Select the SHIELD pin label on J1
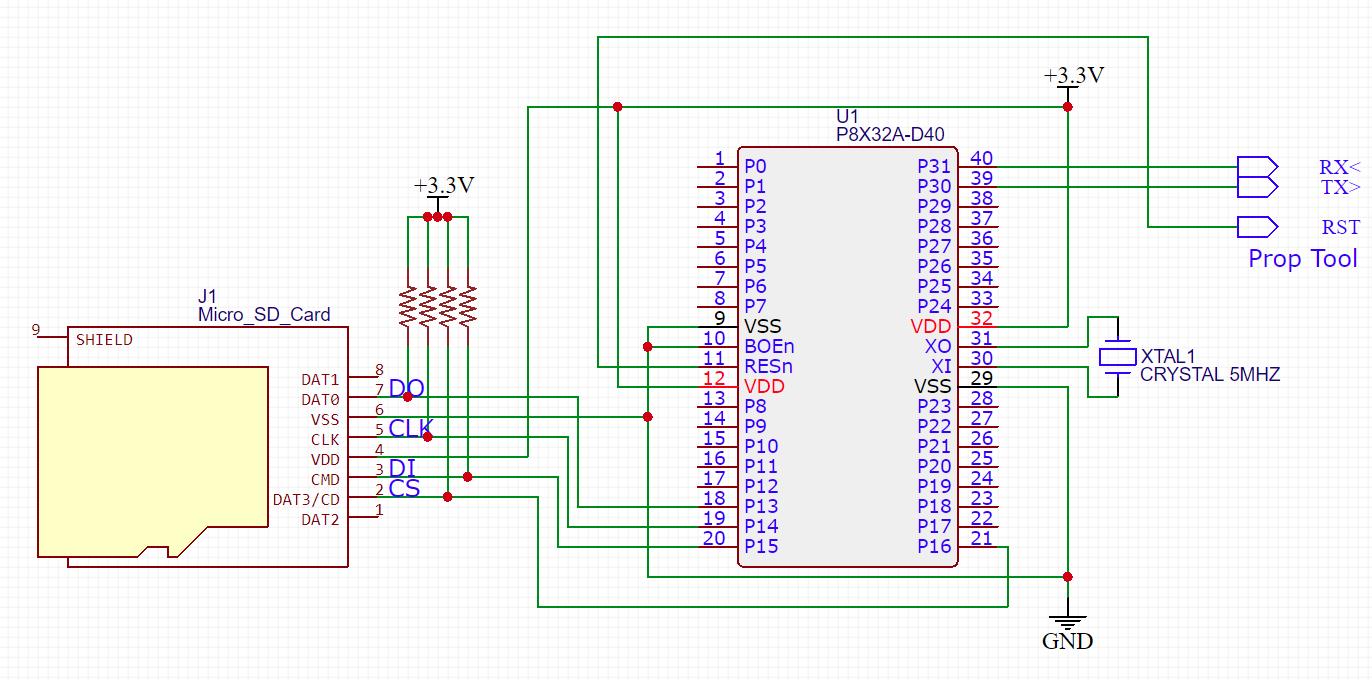1372x681 pixels. (104, 340)
